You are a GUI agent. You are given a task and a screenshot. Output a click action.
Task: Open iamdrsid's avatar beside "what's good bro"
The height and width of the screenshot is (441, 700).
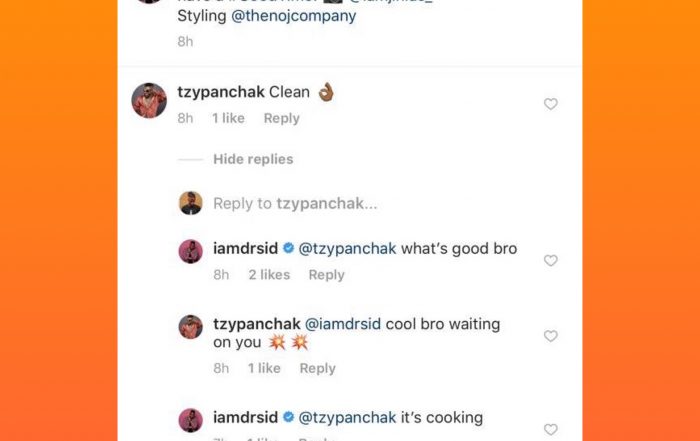(190, 251)
